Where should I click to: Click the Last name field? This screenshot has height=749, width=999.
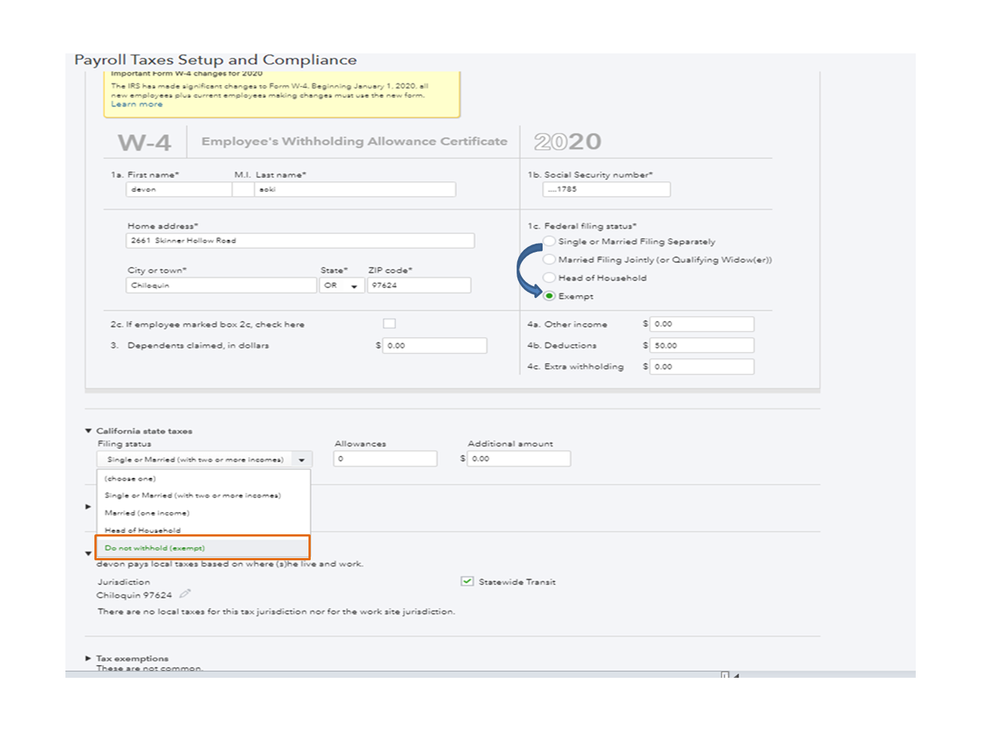point(355,189)
